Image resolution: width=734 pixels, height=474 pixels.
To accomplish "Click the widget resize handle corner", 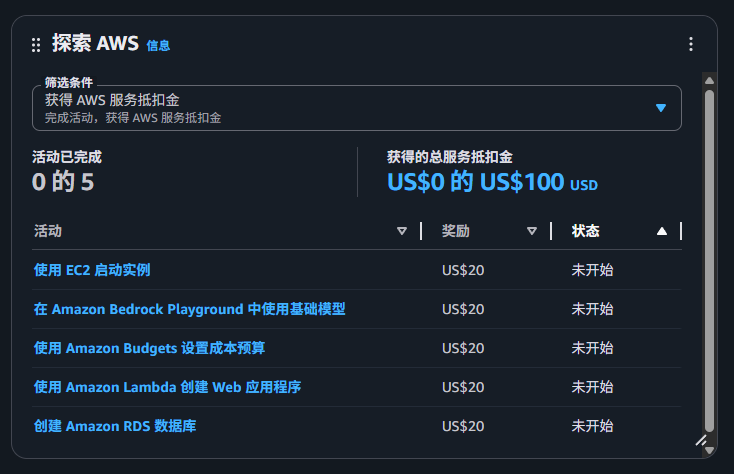I will 700,439.
